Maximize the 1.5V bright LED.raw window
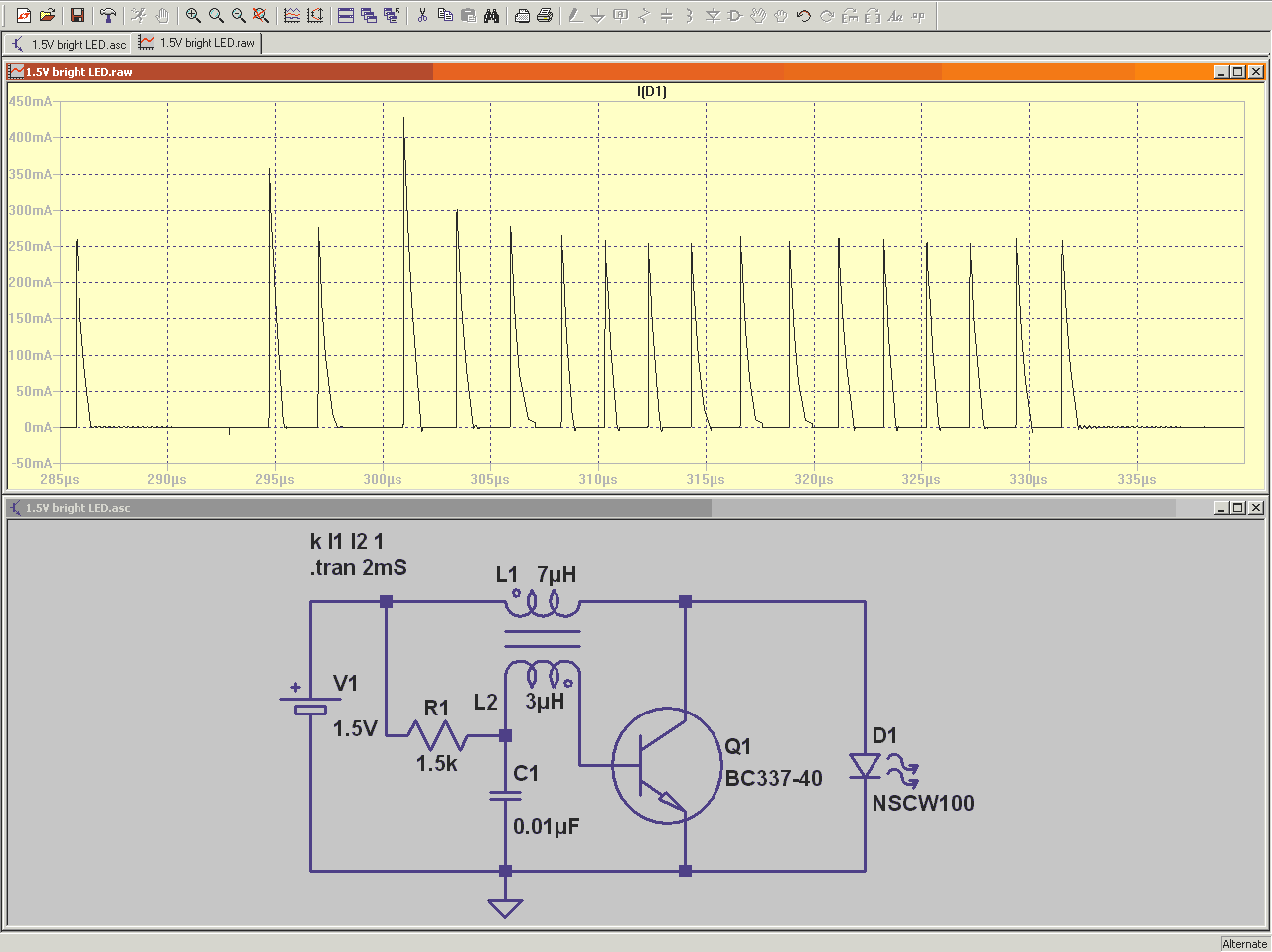 pos(1238,72)
